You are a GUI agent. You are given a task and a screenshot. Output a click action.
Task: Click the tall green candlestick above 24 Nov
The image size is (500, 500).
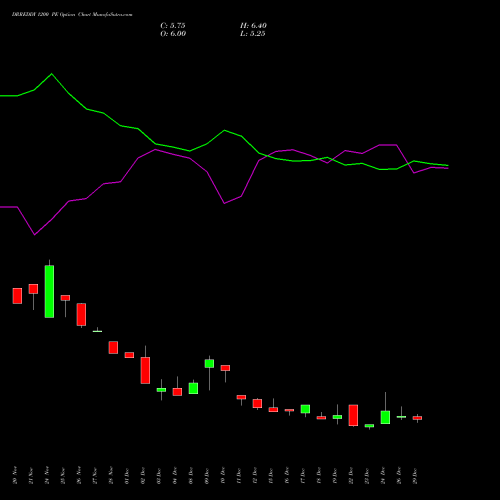(x=49, y=291)
